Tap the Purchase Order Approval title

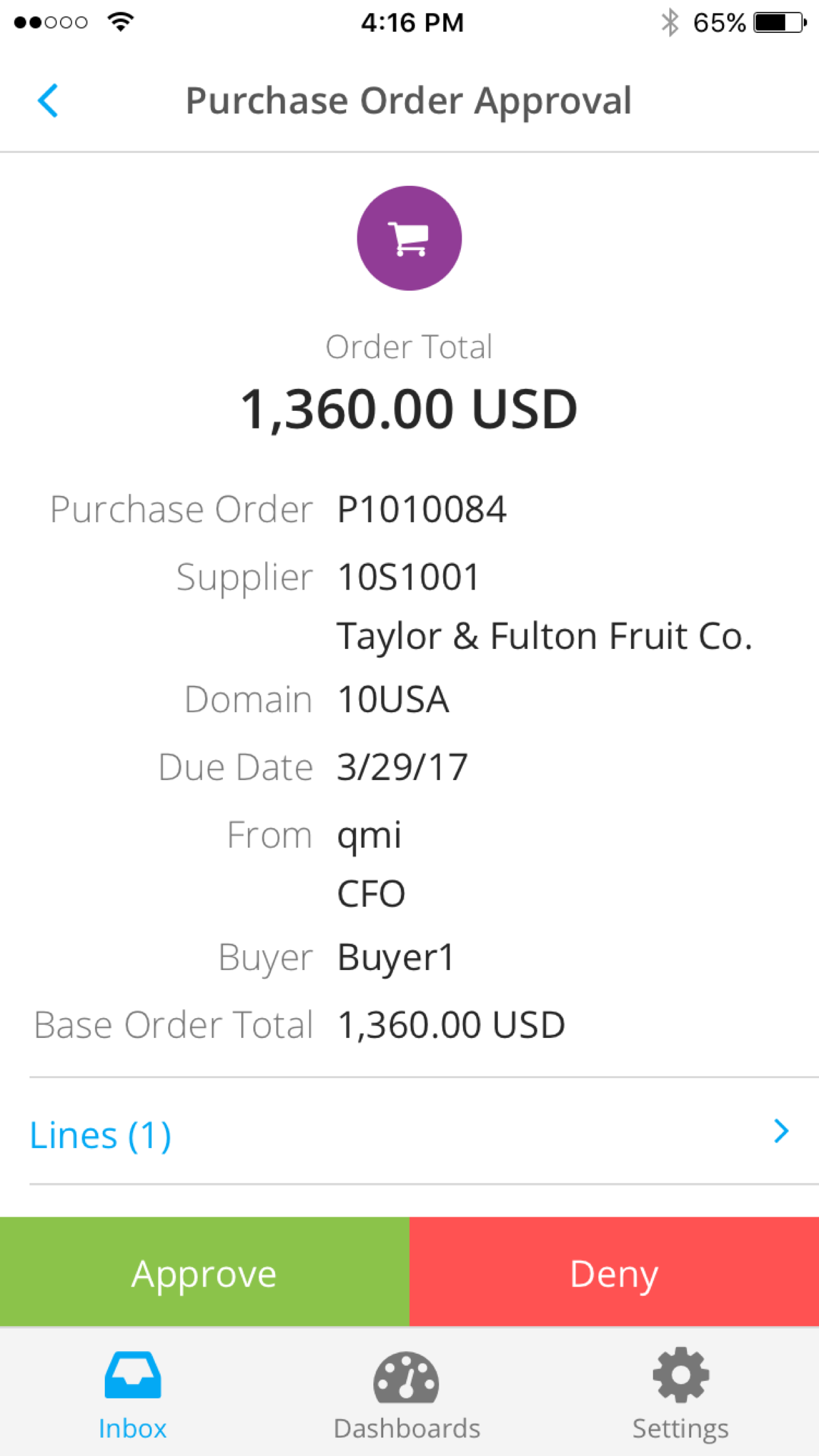(409, 101)
